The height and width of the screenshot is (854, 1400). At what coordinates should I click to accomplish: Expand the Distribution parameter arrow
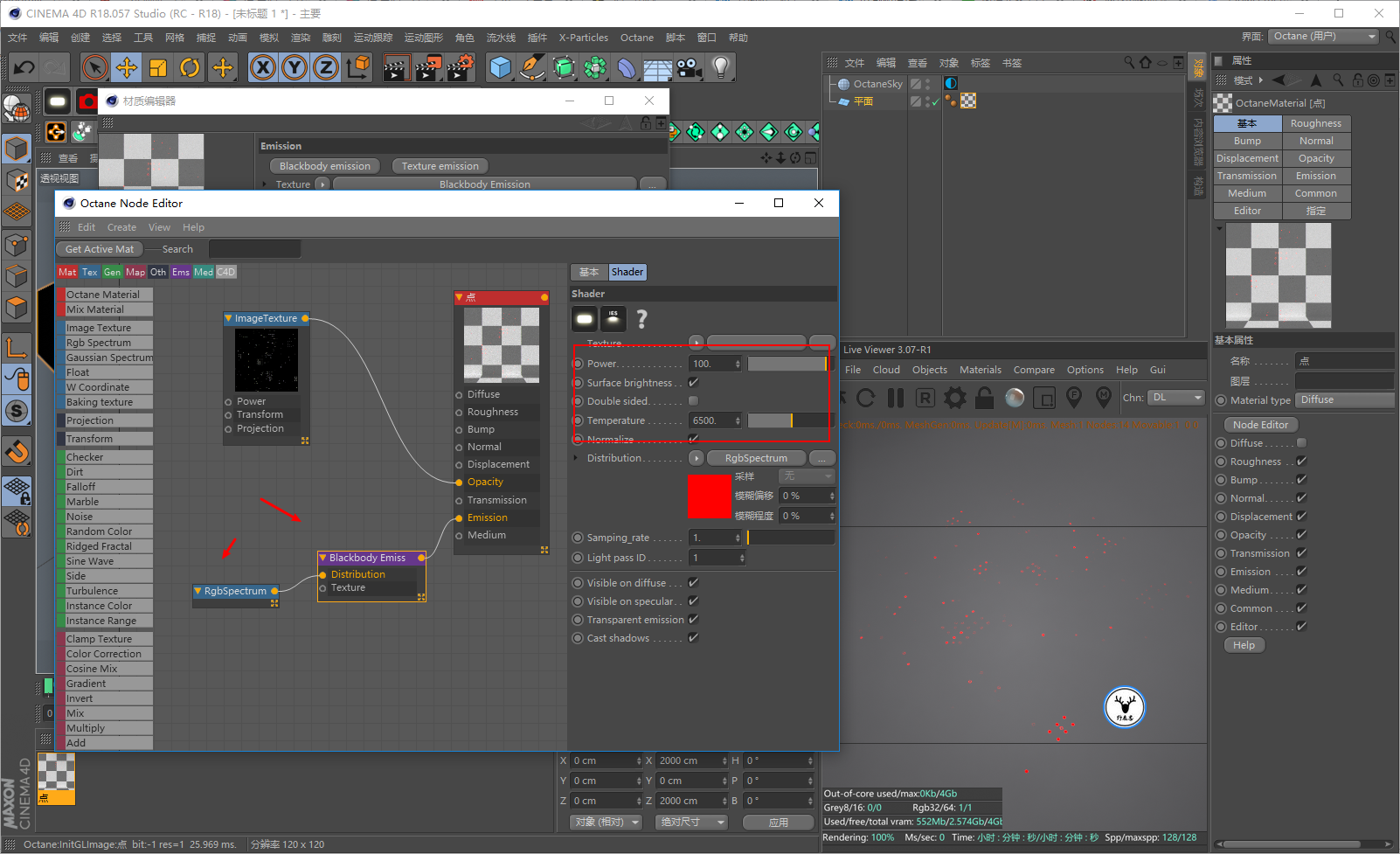576,458
